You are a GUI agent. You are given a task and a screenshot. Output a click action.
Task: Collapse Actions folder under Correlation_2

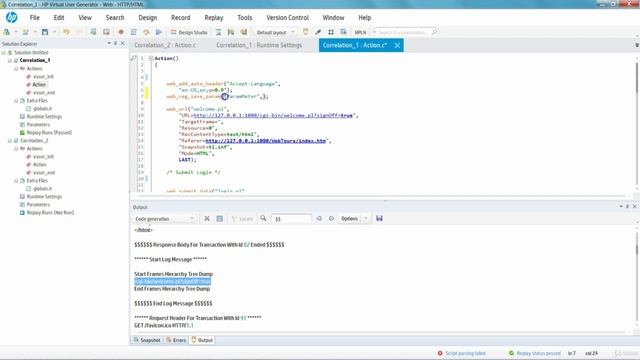tap(16, 149)
